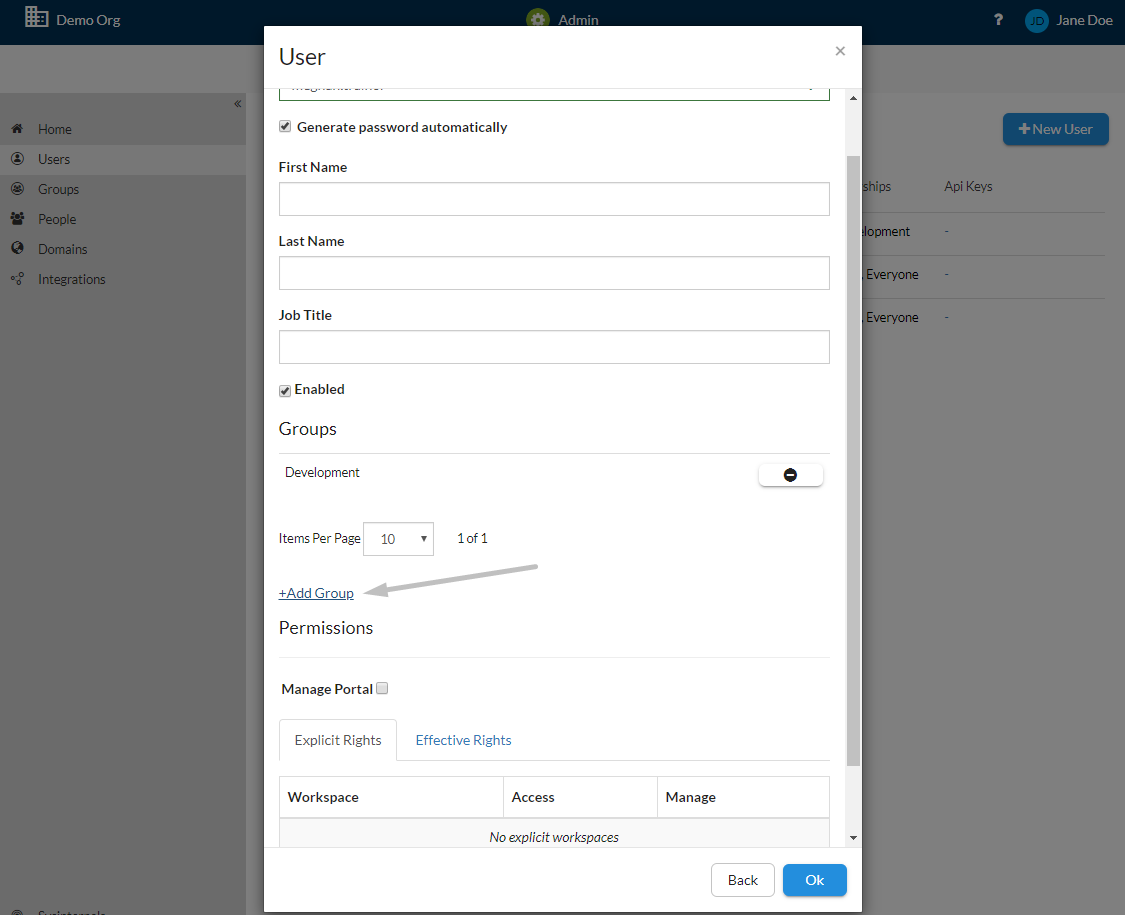This screenshot has width=1125, height=915.
Task: Collapse the sidebar with the double-chevron icon
Action: pyautogui.click(x=237, y=104)
